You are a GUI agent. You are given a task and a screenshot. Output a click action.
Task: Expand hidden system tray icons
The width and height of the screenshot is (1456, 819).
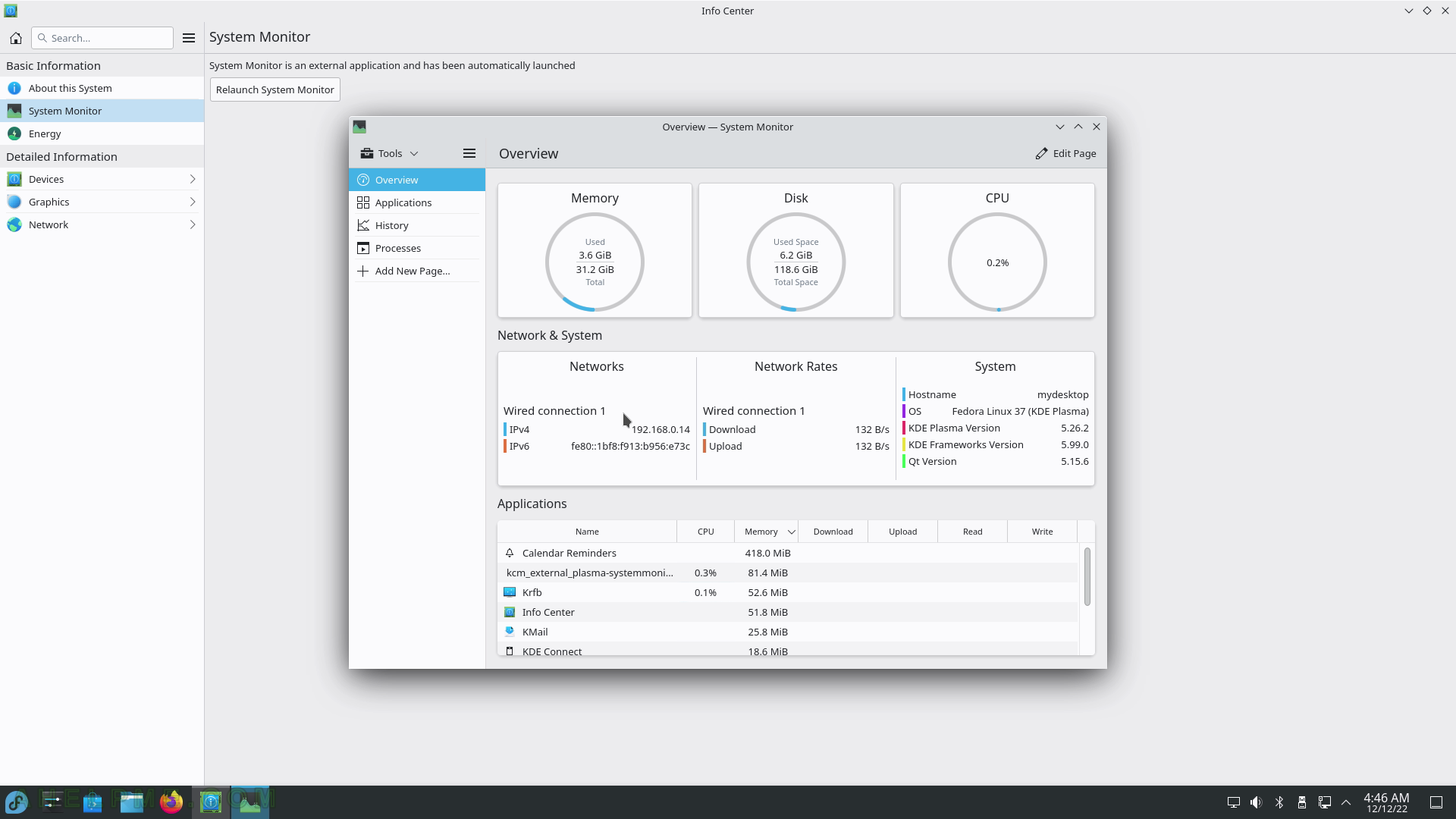[x=1346, y=802]
